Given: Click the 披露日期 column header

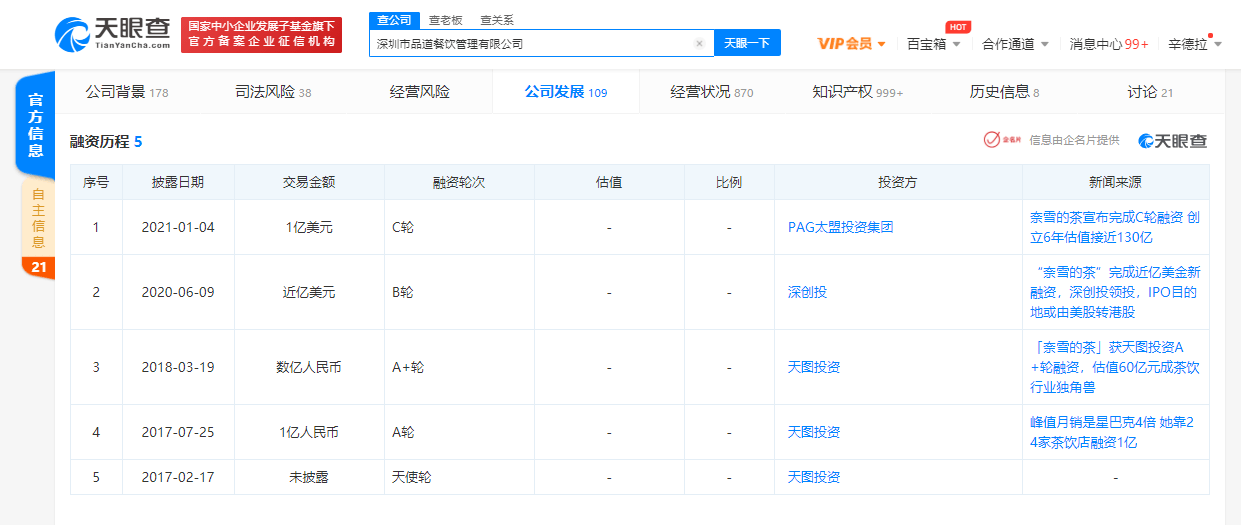Looking at the screenshot, I should coord(178,182).
